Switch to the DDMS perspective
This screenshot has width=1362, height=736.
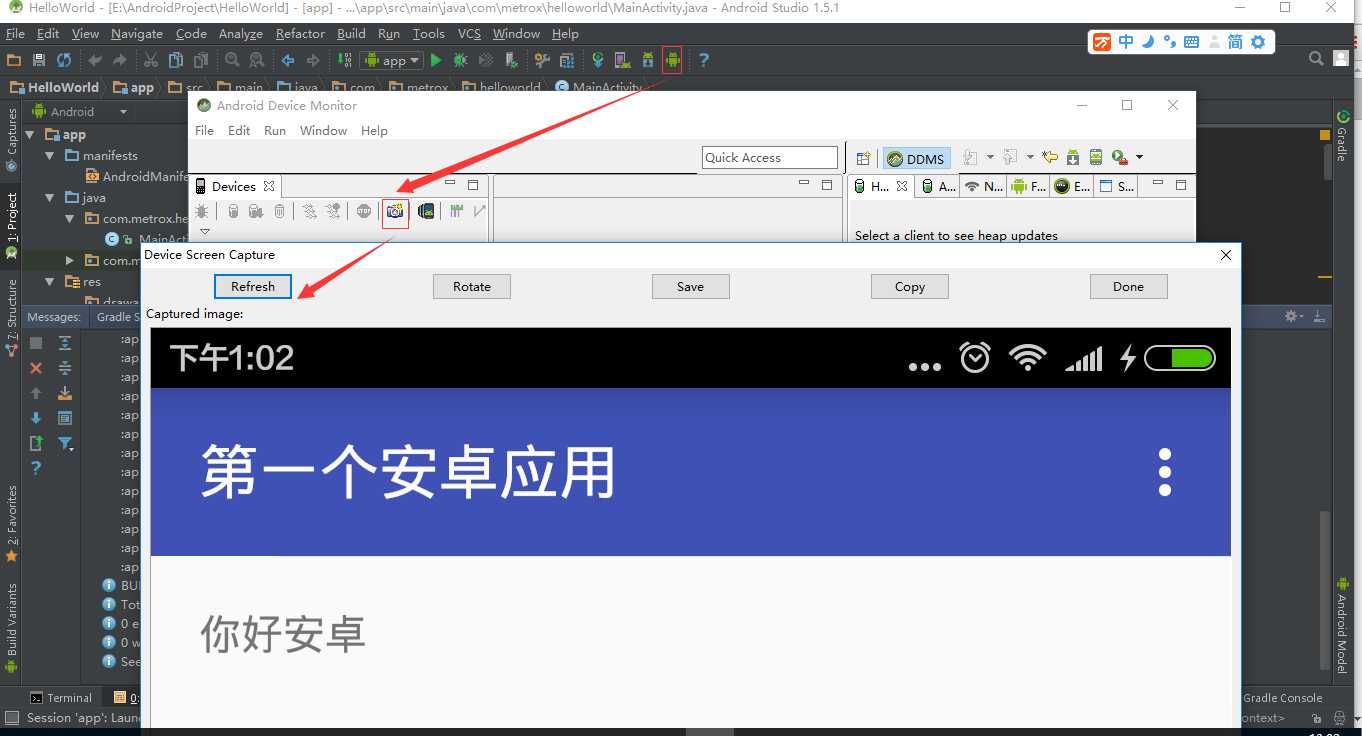[915, 159]
